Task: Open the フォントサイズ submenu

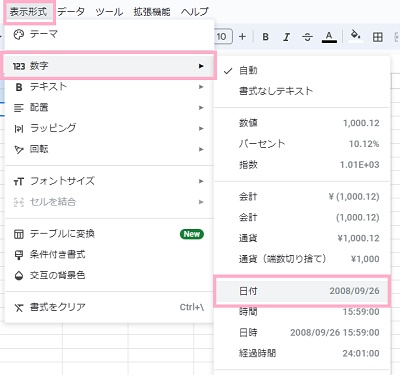Action: point(109,181)
